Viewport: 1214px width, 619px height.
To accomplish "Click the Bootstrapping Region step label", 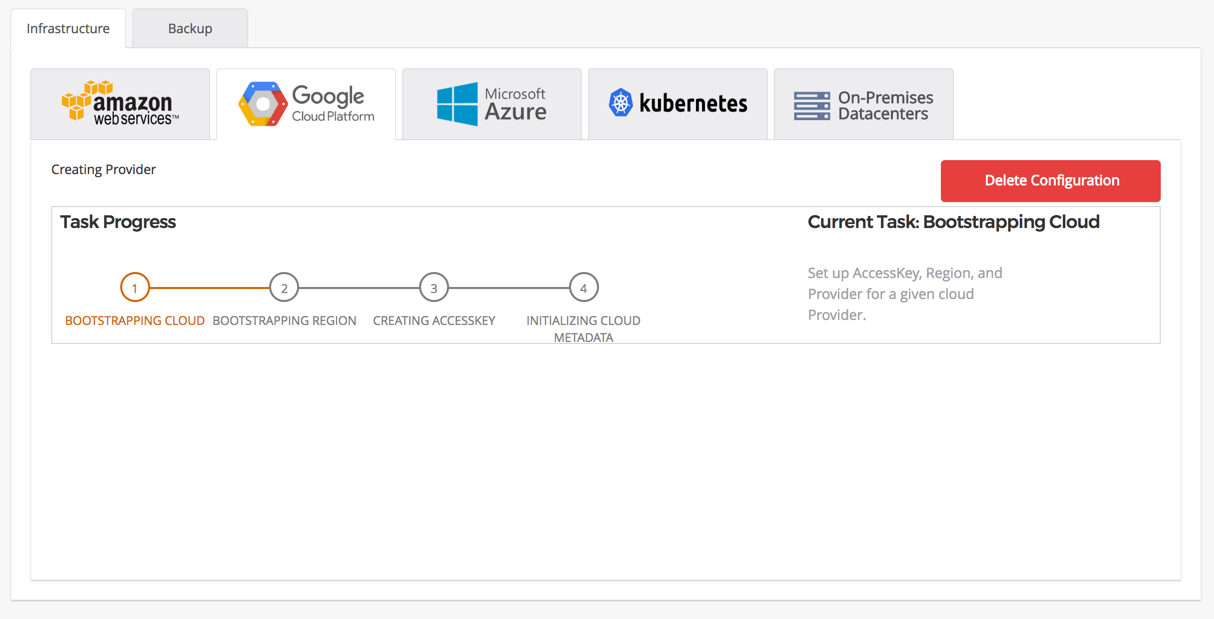I will (x=285, y=321).
